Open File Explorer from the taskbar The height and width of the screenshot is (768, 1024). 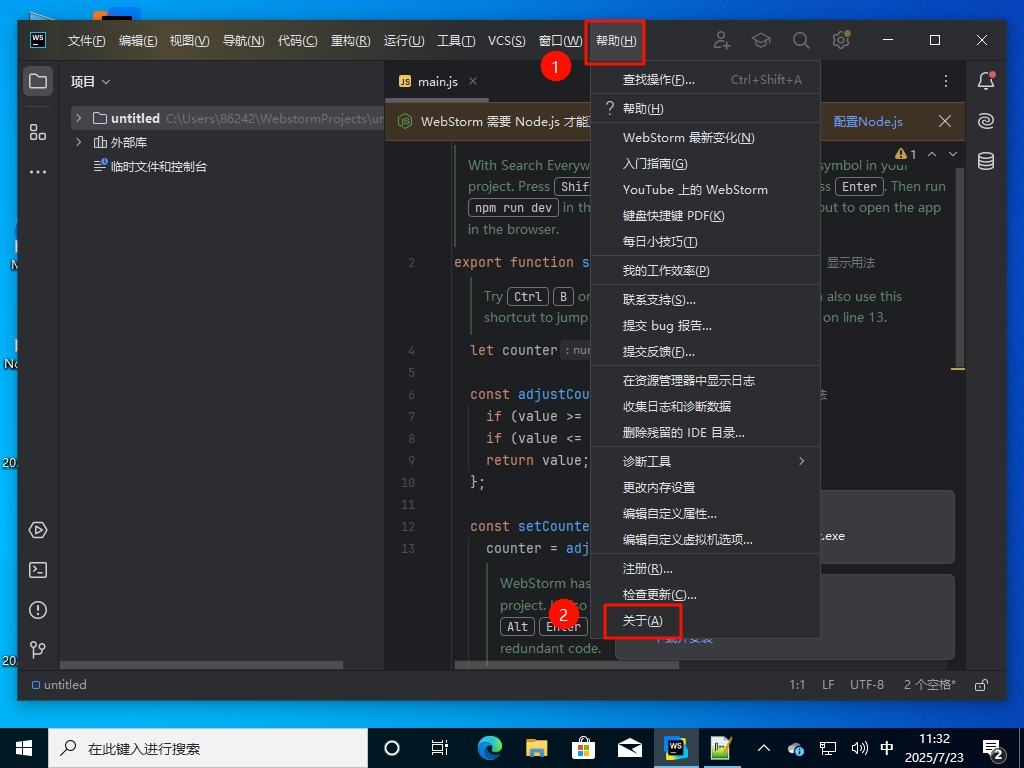click(x=536, y=748)
